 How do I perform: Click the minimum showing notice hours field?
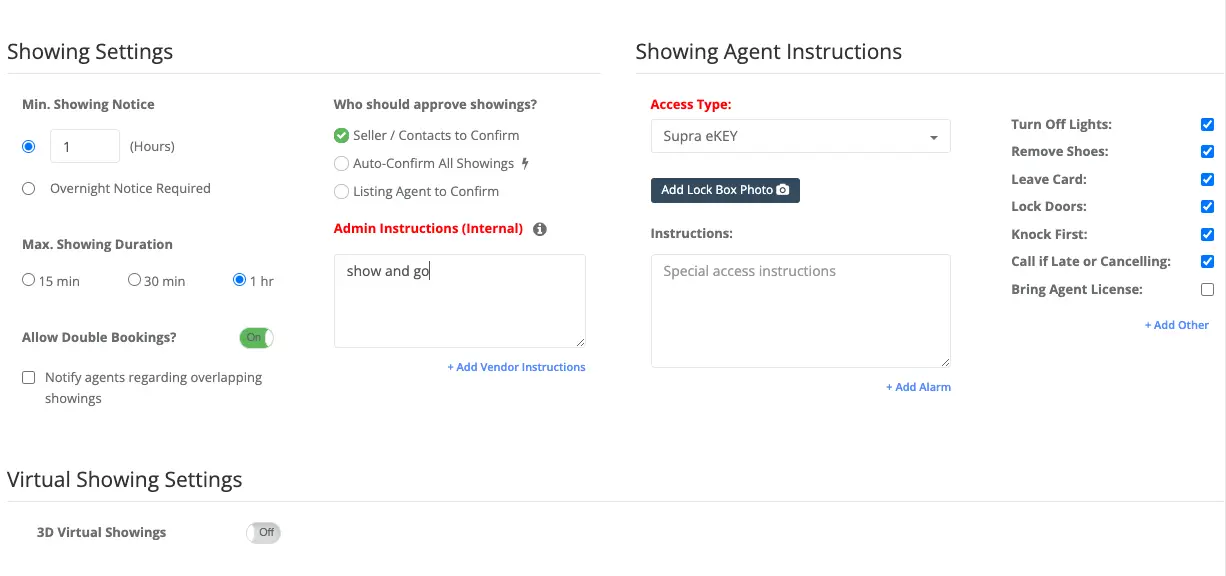84,146
